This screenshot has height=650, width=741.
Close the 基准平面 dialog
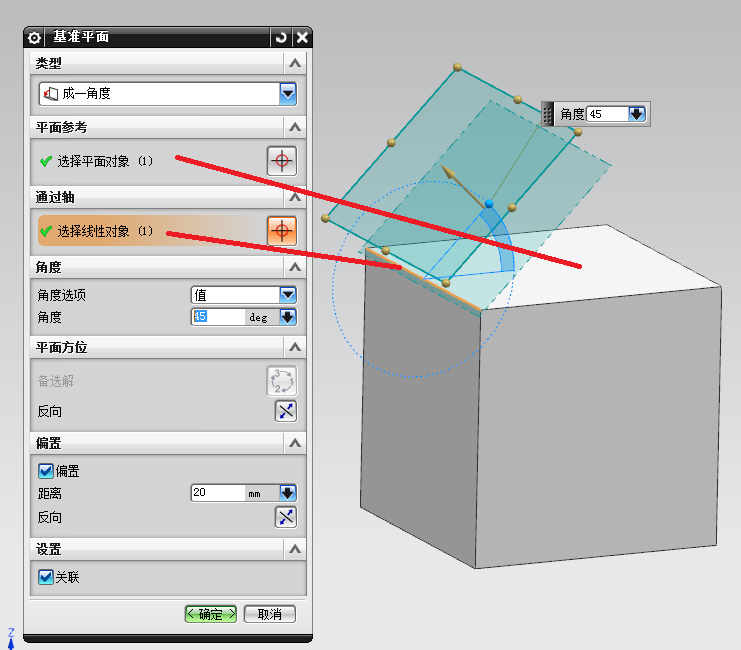pyautogui.click(x=302, y=37)
